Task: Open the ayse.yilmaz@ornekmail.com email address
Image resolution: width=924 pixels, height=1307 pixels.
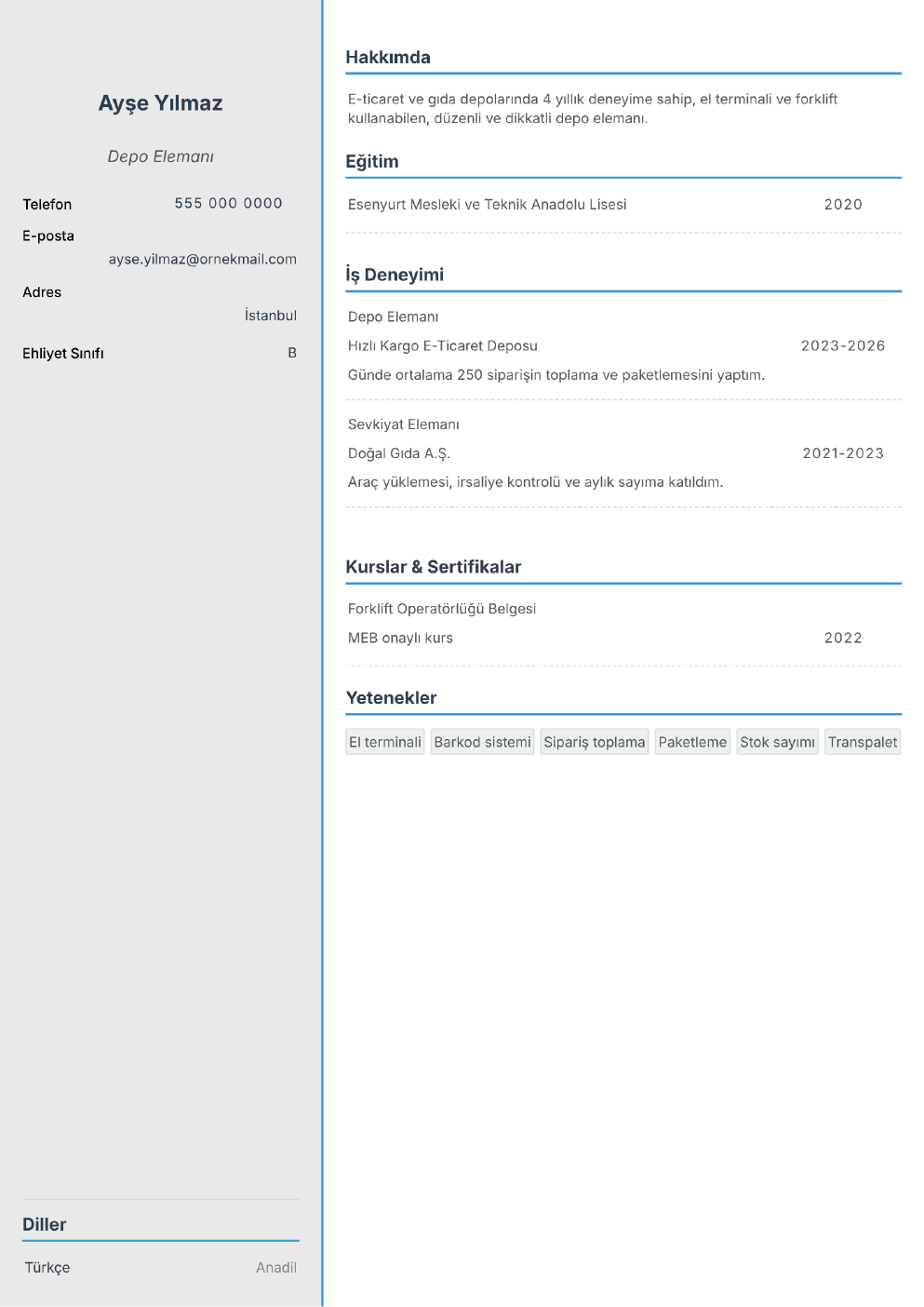Action: click(x=202, y=259)
